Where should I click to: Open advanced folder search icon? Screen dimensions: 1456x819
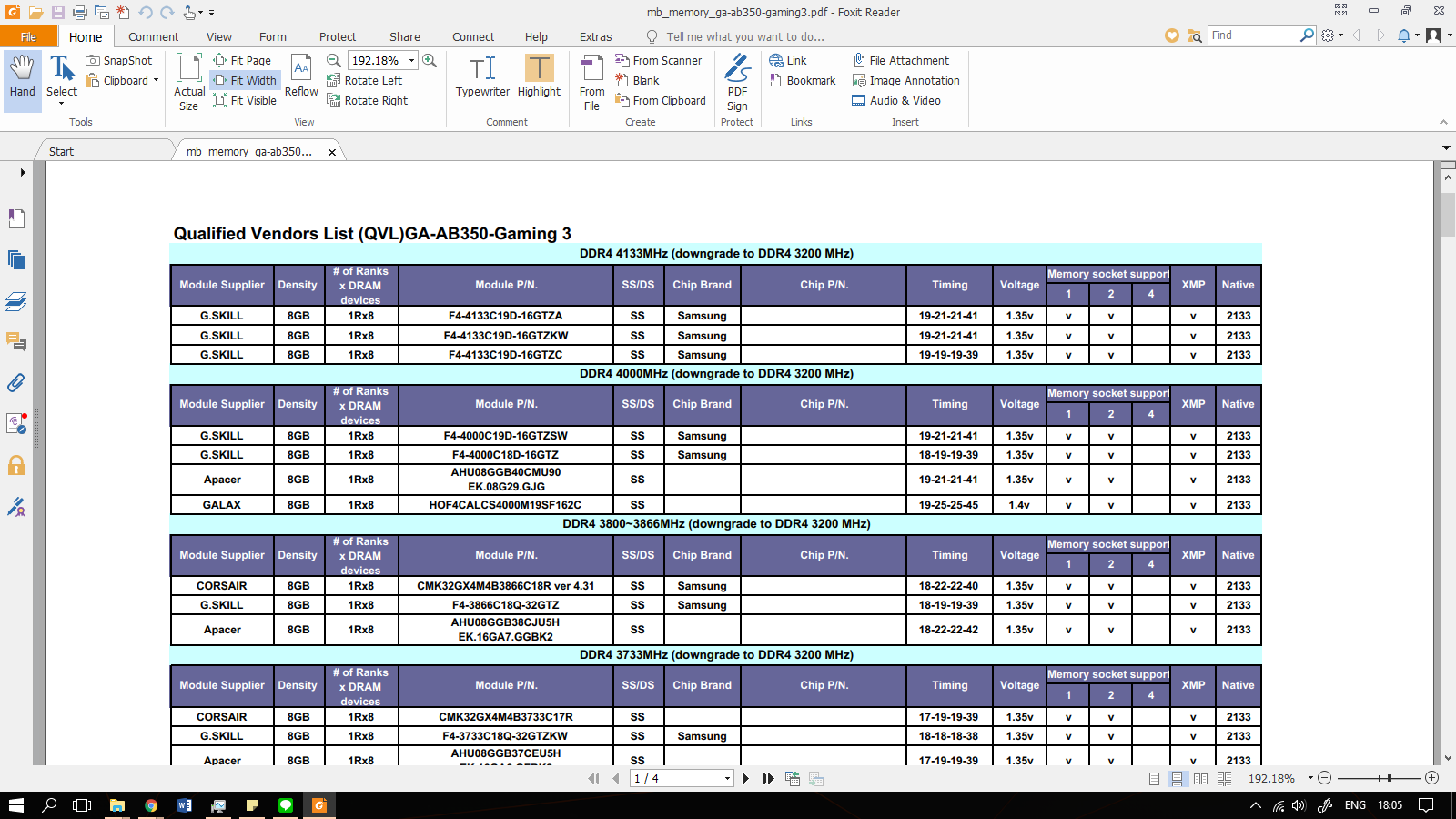click(x=1194, y=35)
